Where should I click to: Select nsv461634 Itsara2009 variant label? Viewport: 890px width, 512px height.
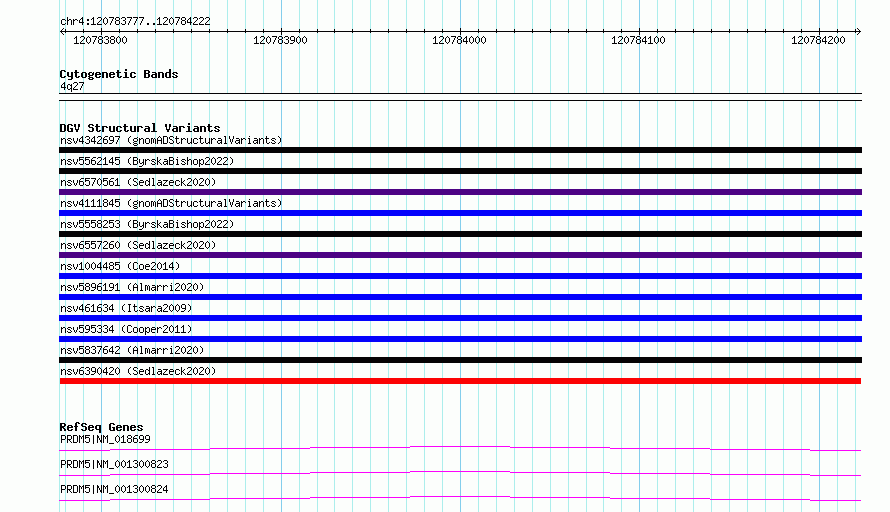[126, 308]
